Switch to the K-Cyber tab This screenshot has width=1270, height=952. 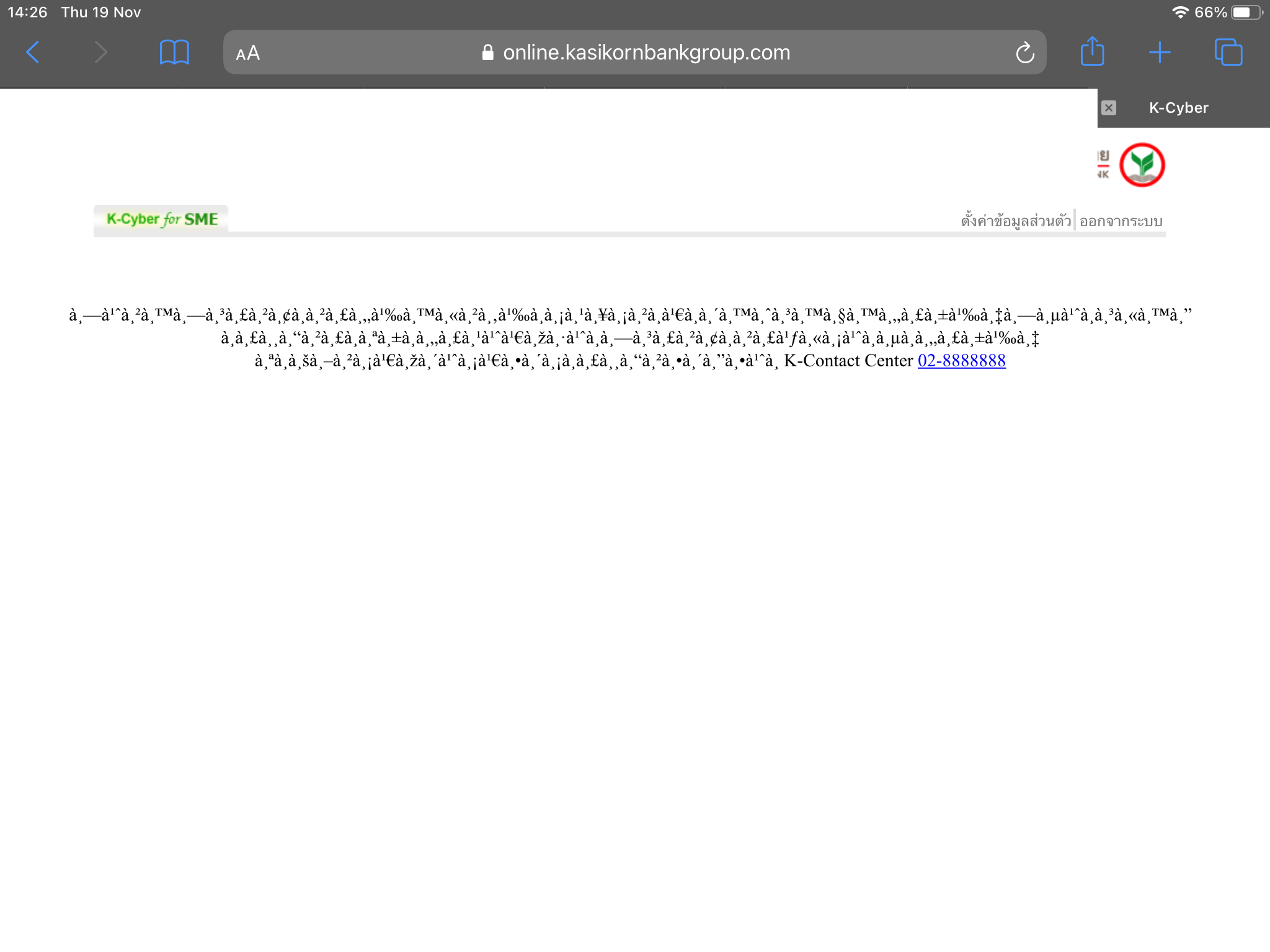(x=1178, y=108)
